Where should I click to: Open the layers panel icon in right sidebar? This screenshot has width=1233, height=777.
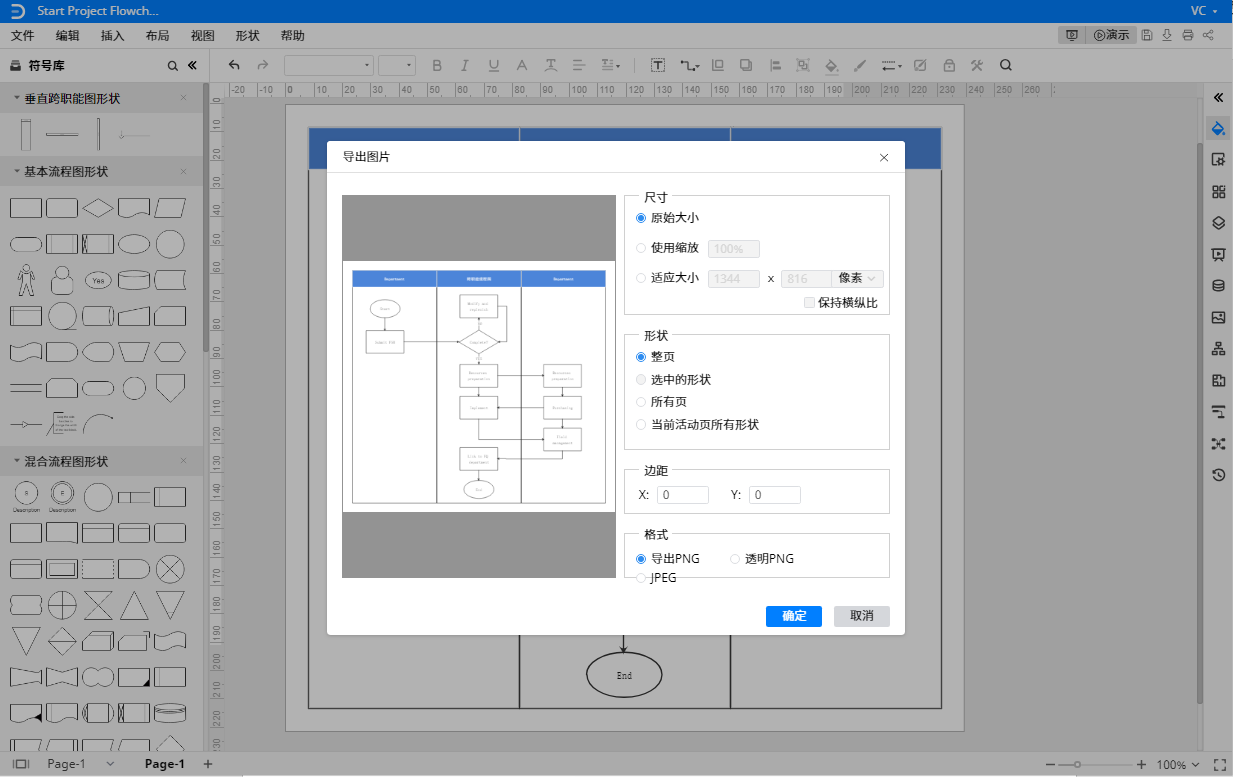click(x=1218, y=223)
